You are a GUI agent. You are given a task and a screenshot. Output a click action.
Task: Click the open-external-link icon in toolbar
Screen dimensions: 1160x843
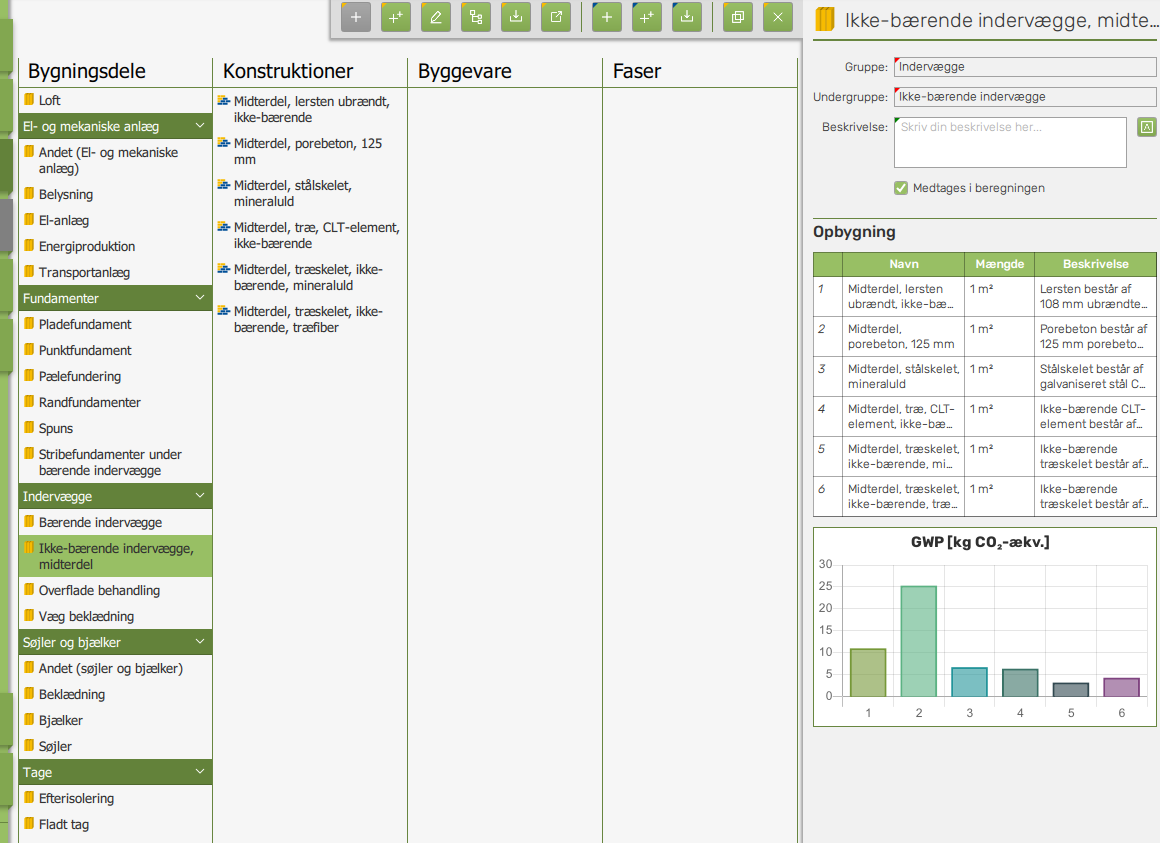(556, 17)
